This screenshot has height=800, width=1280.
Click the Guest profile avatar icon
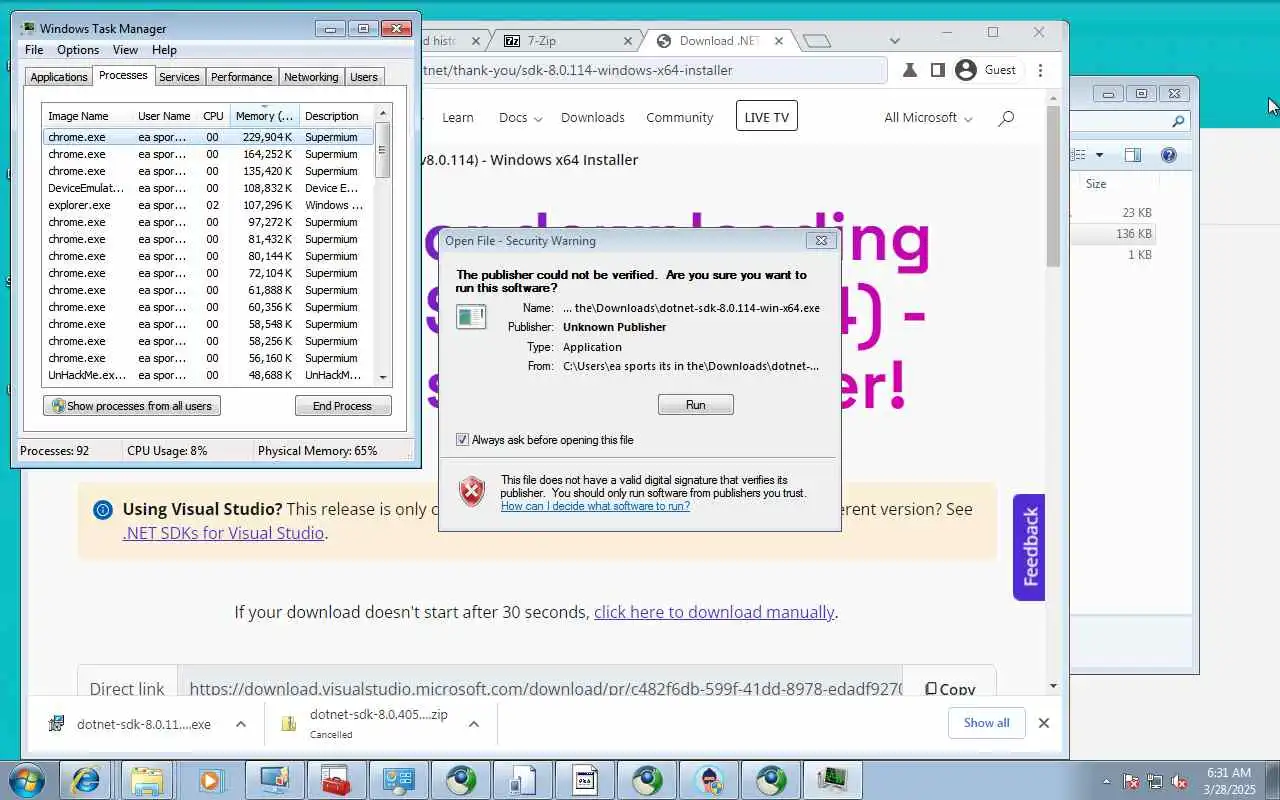coord(965,70)
